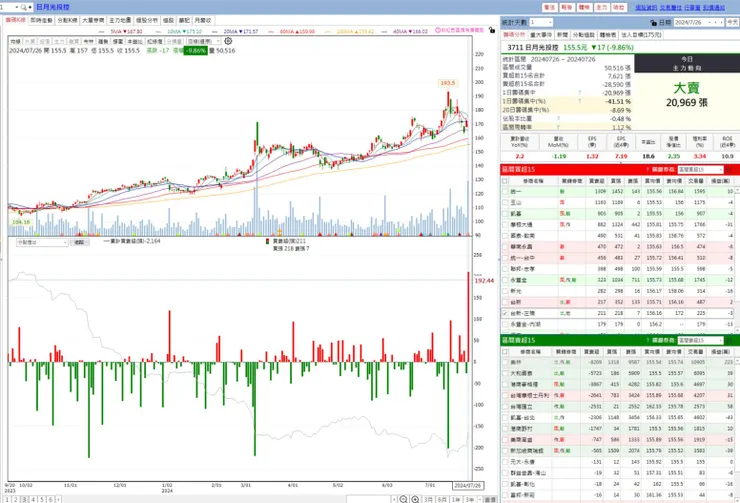Click the stock search magnifier icon

(24, 7)
